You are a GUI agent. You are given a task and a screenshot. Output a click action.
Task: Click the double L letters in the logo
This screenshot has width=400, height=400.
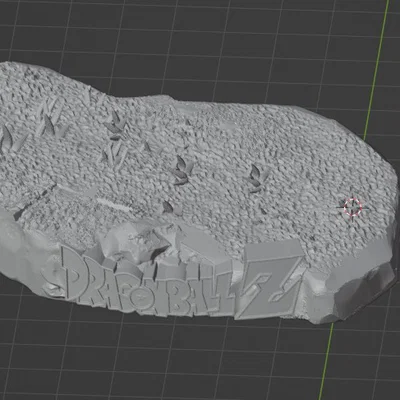pos(208,289)
